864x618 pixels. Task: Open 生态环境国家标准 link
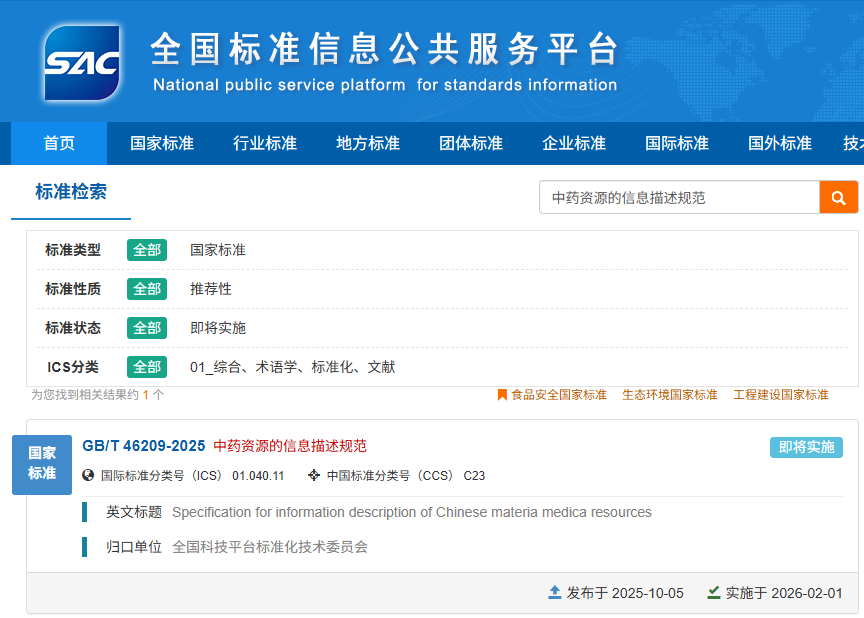pos(669,394)
